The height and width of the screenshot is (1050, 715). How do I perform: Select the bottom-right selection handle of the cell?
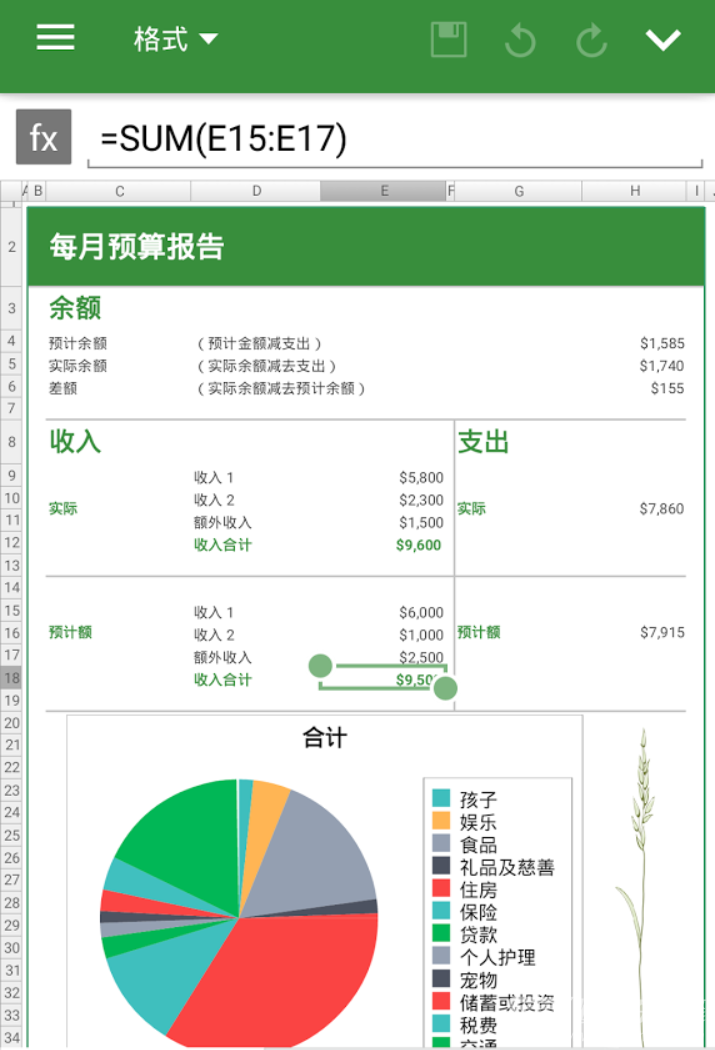point(445,688)
